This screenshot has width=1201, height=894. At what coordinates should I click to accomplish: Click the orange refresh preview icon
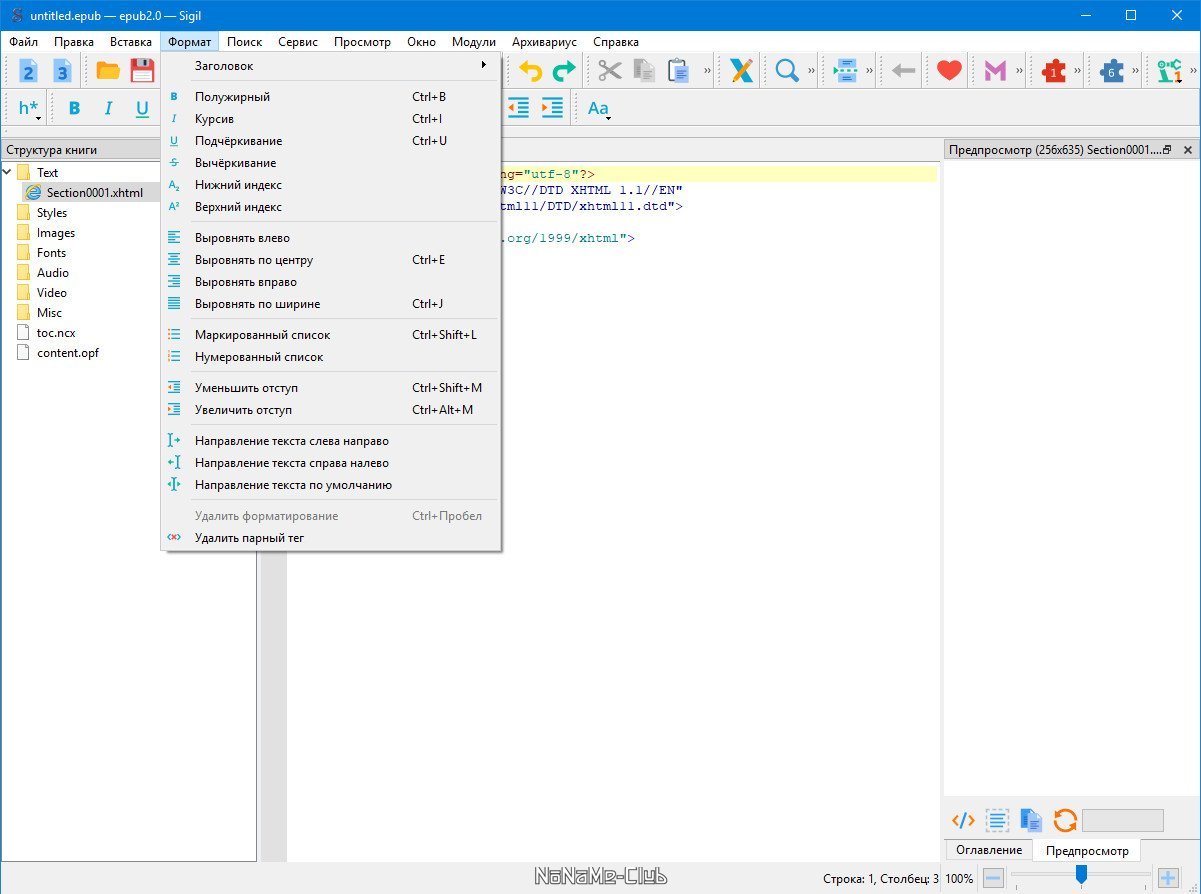click(x=1065, y=821)
